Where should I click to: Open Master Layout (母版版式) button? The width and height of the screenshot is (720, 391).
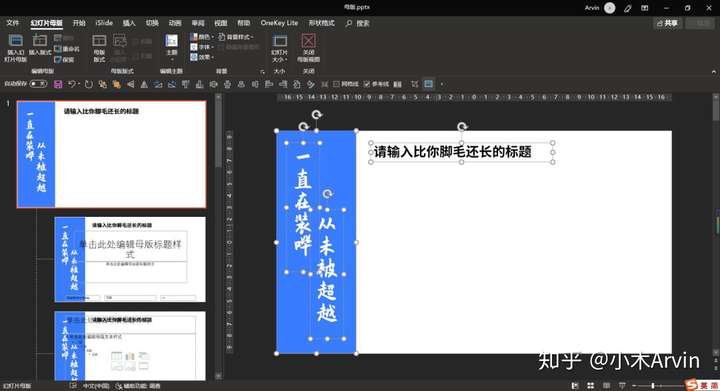99,48
